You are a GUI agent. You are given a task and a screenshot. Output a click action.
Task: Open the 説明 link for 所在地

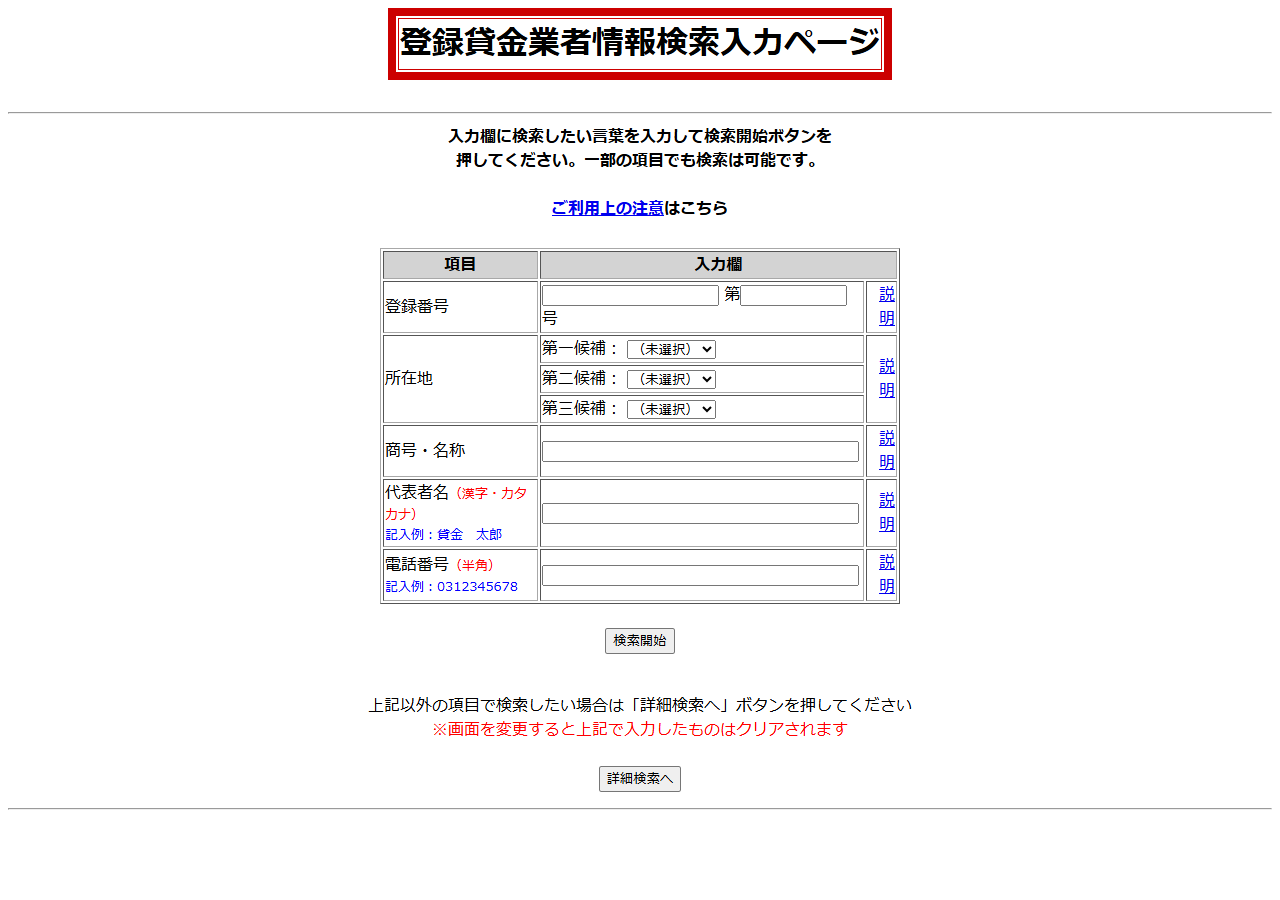click(x=887, y=378)
